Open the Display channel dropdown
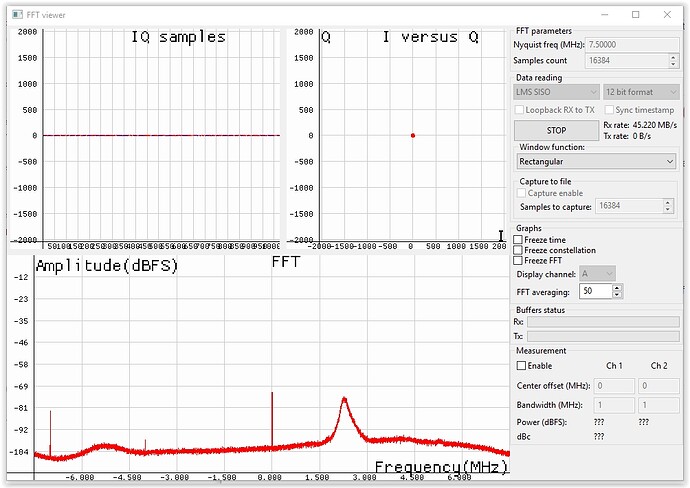The height and width of the screenshot is (488, 690). [x=597, y=273]
